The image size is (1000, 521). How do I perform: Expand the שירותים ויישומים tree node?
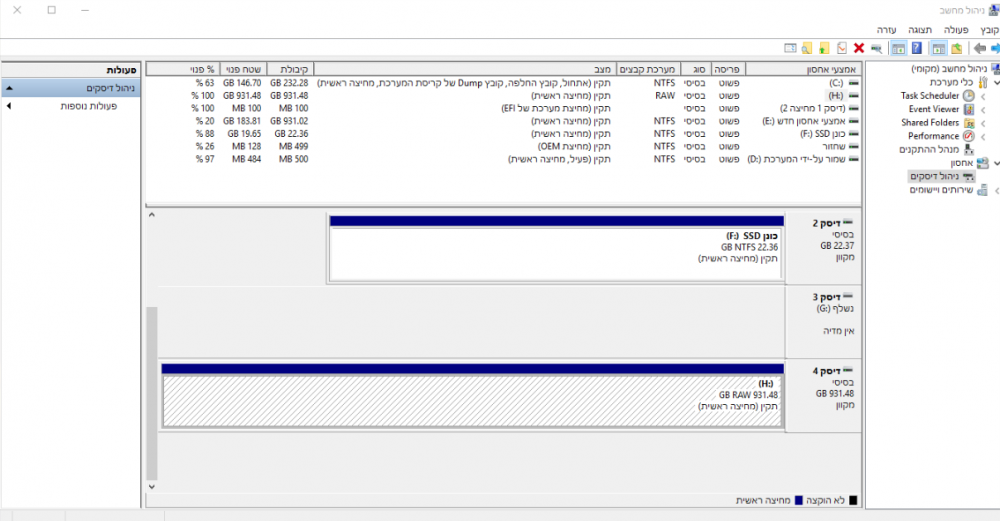coord(996,191)
